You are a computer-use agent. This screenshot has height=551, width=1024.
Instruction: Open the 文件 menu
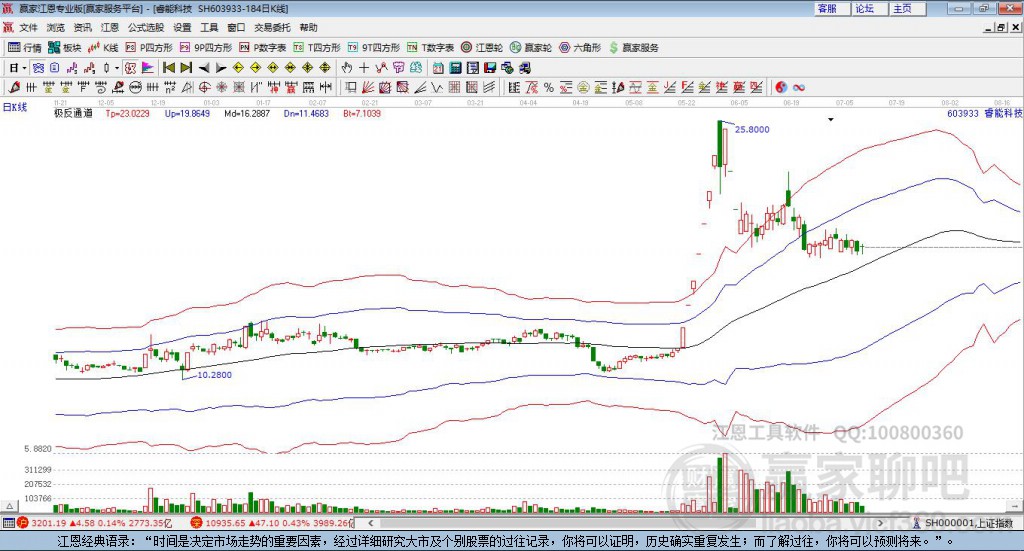(28, 27)
